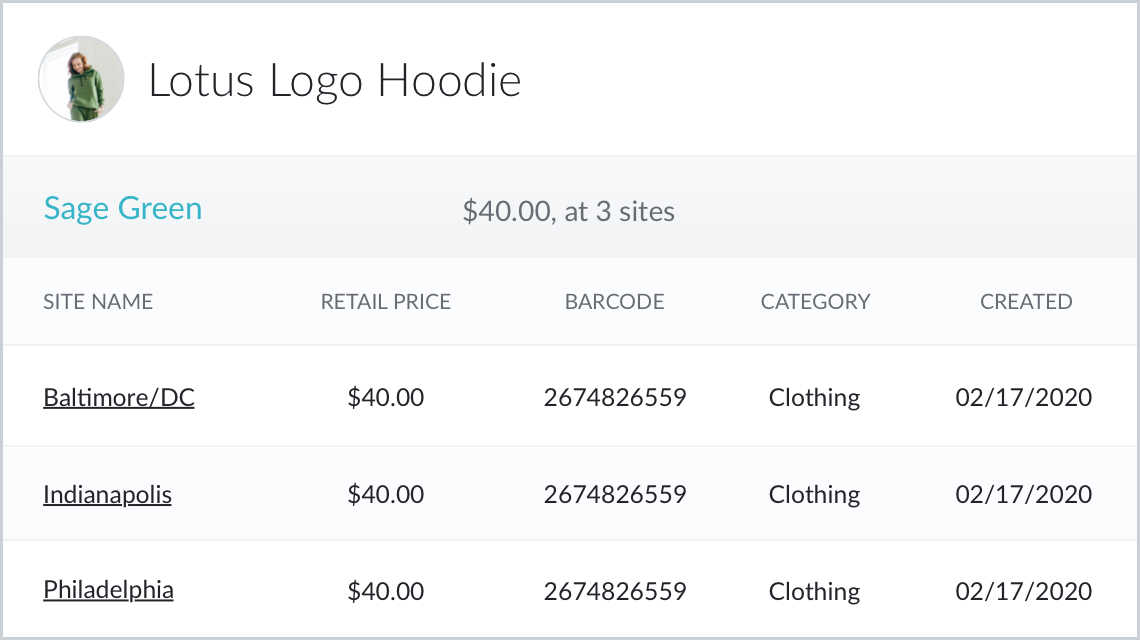This screenshot has width=1140, height=640.
Task: Expand the Sage Green variant header
Action: tap(123, 209)
